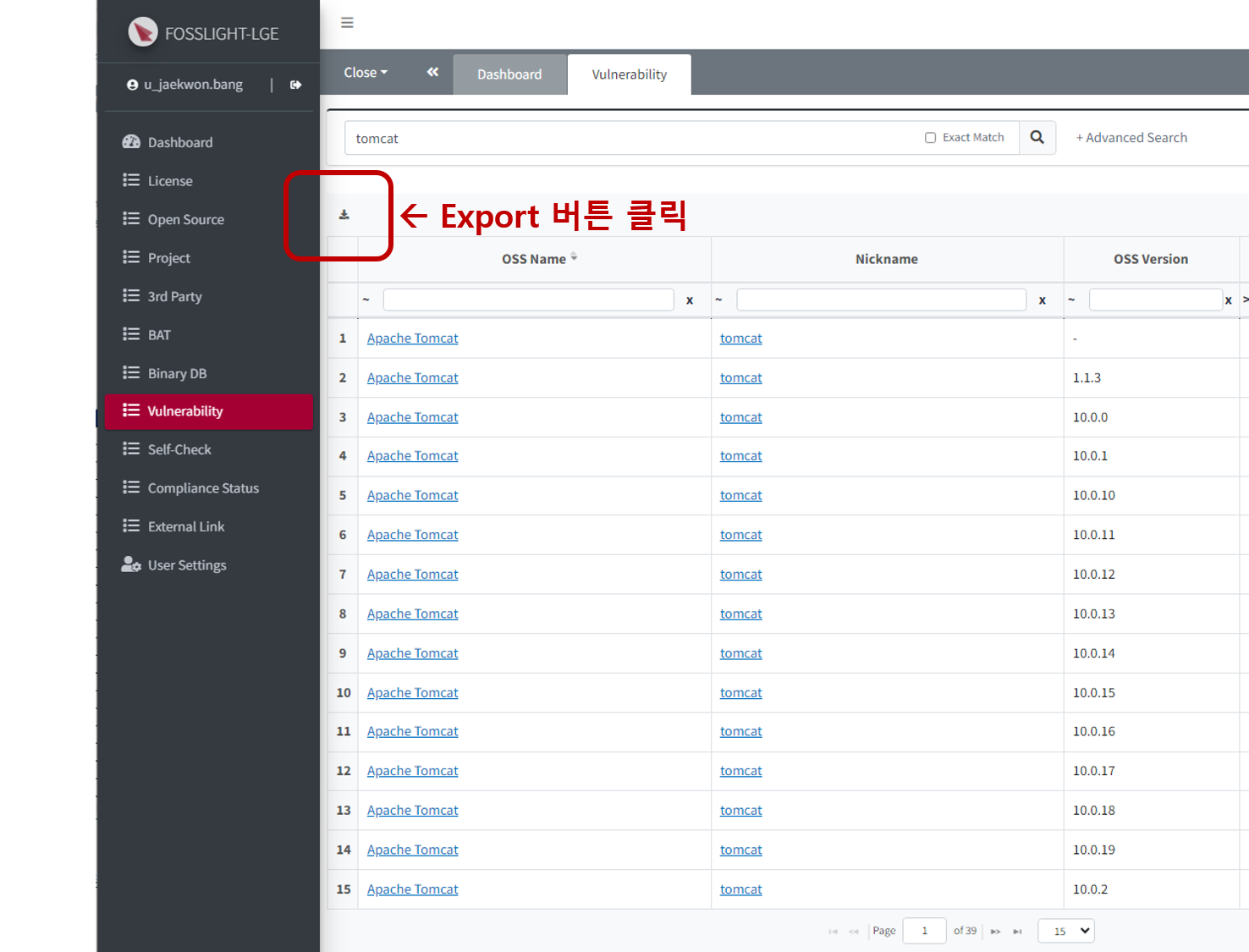Click the OSS Version filter text box
Screen dimensions: 1249x952
point(1155,300)
